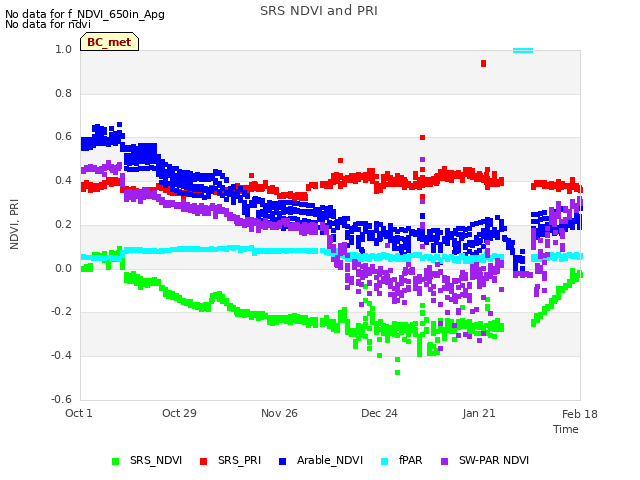Click the Dec 24 x-axis label
Screen dimensions: 640x480
pyautogui.click(x=379, y=413)
